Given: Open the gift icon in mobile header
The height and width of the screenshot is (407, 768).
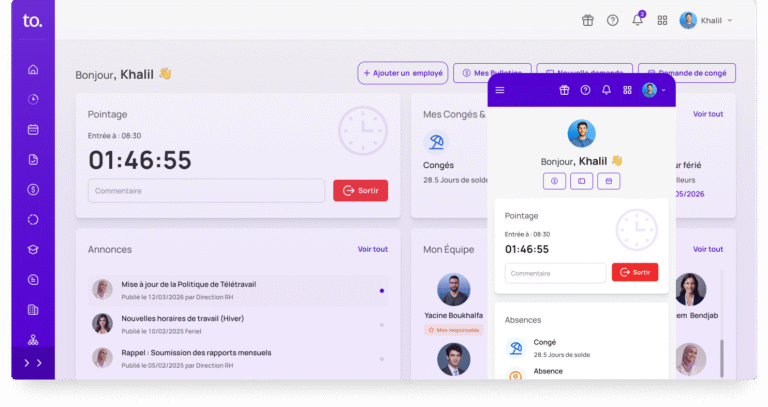Looking at the screenshot, I should click(x=564, y=90).
